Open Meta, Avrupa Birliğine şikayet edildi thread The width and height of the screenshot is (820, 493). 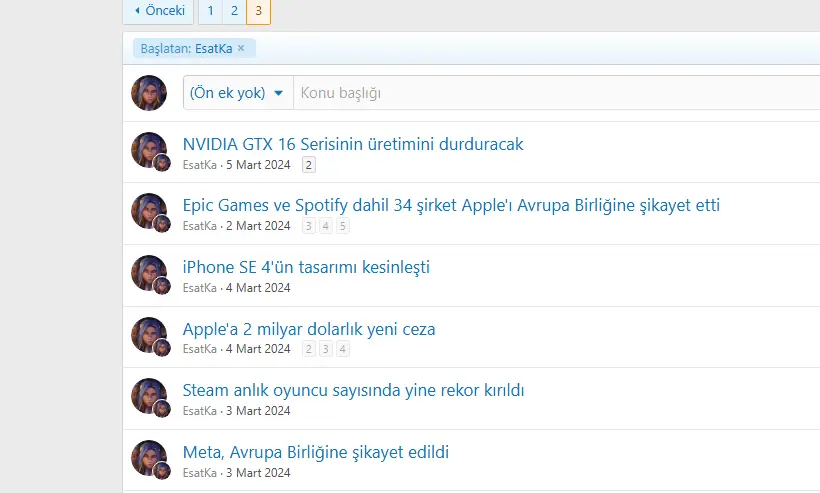(x=315, y=452)
